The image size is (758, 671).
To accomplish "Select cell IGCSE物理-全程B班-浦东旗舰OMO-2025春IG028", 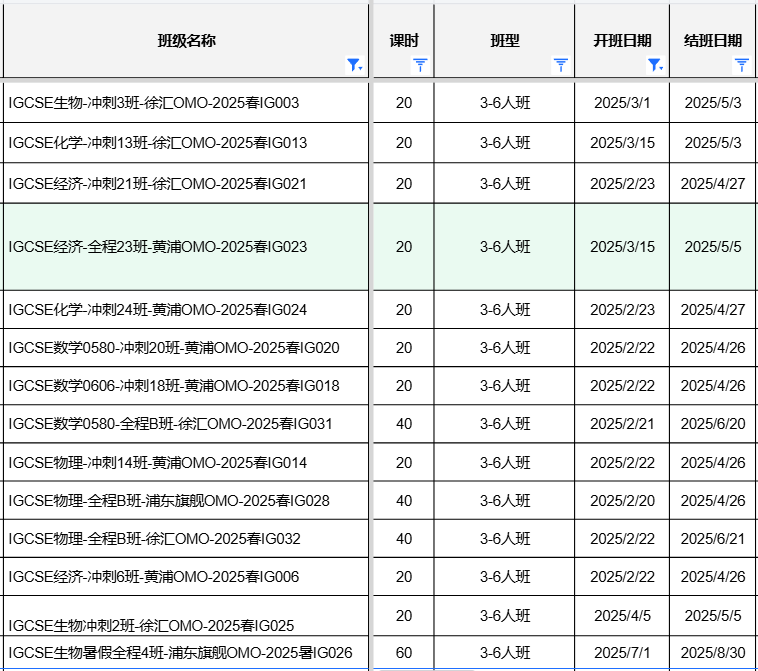I will (186, 500).
